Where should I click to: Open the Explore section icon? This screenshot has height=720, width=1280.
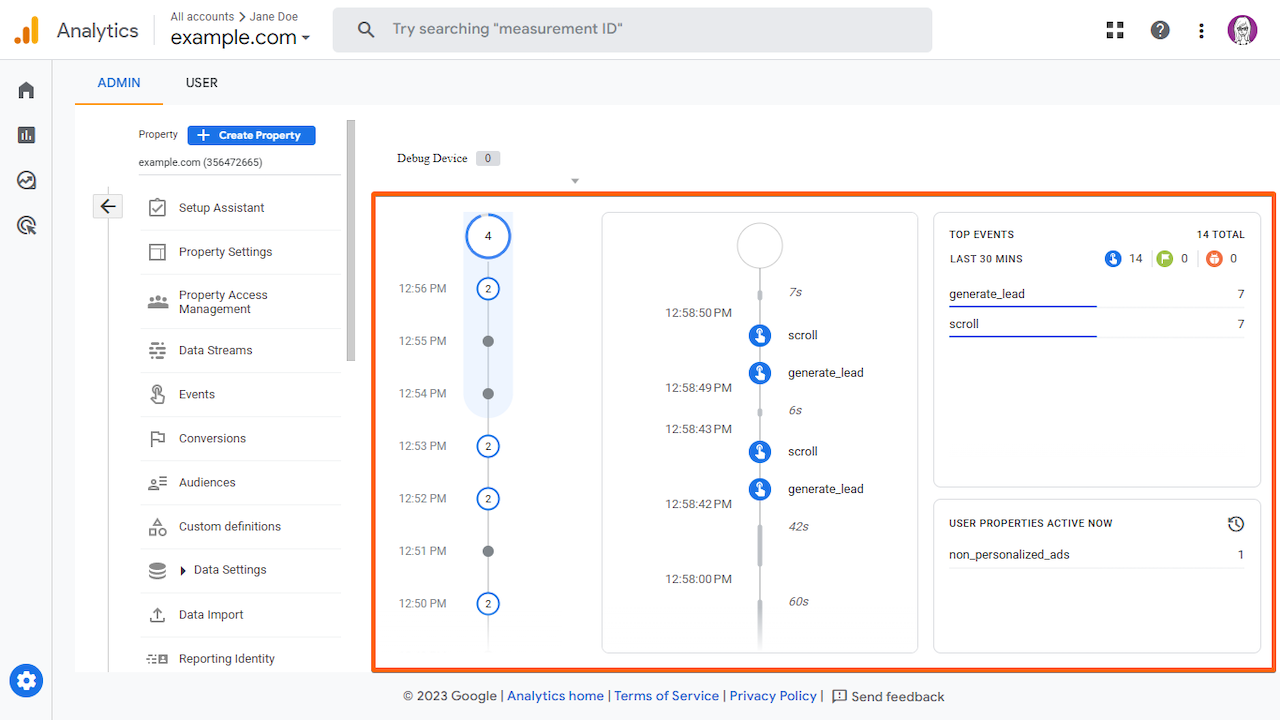[25, 180]
